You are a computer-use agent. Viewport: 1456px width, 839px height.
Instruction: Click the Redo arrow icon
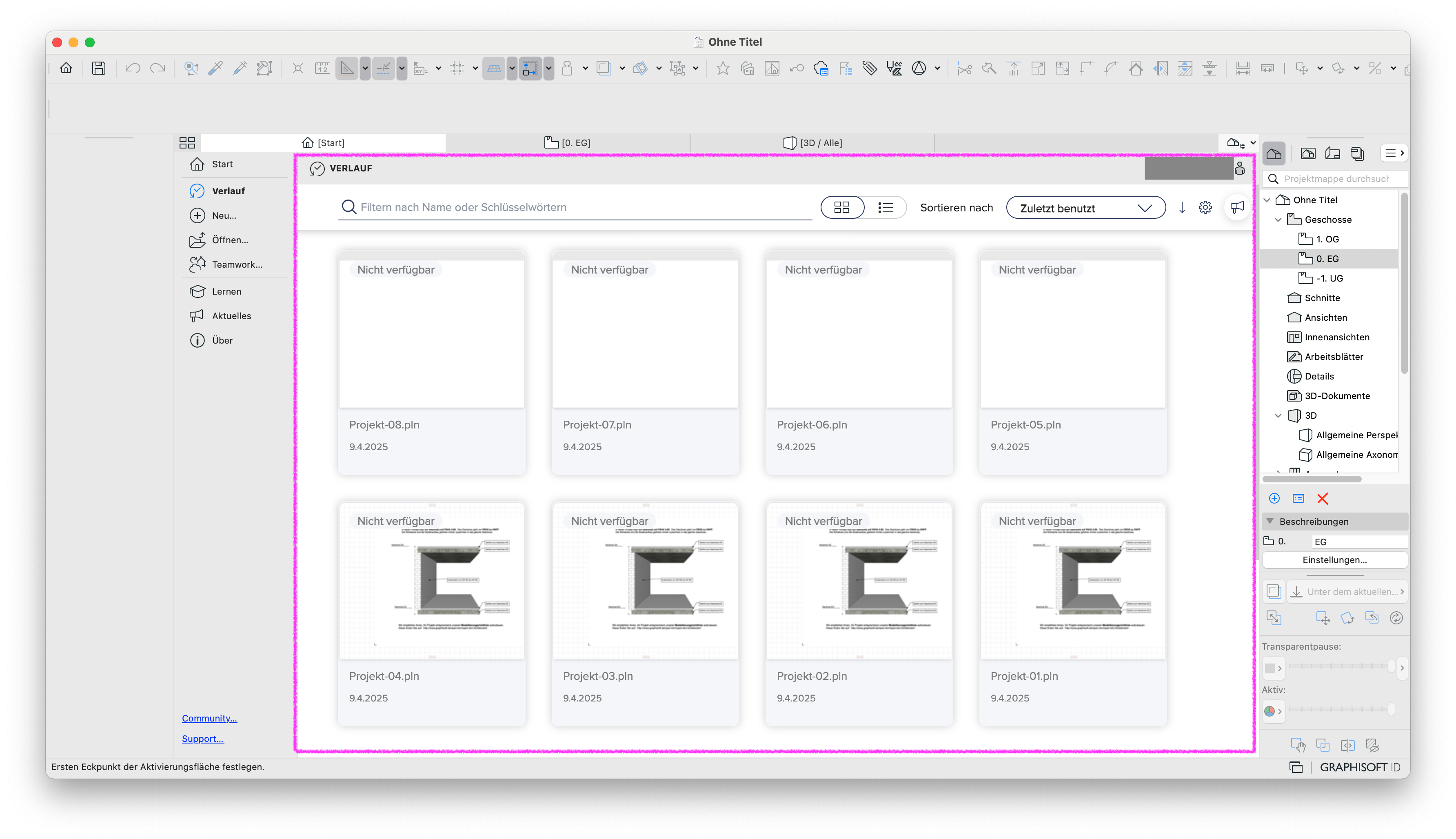157,68
